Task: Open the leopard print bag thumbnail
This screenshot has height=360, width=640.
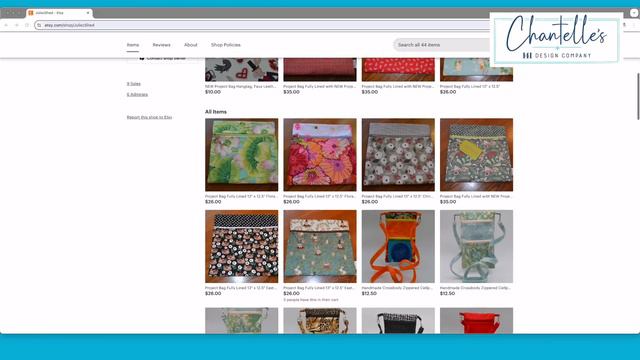Action: [320, 321]
